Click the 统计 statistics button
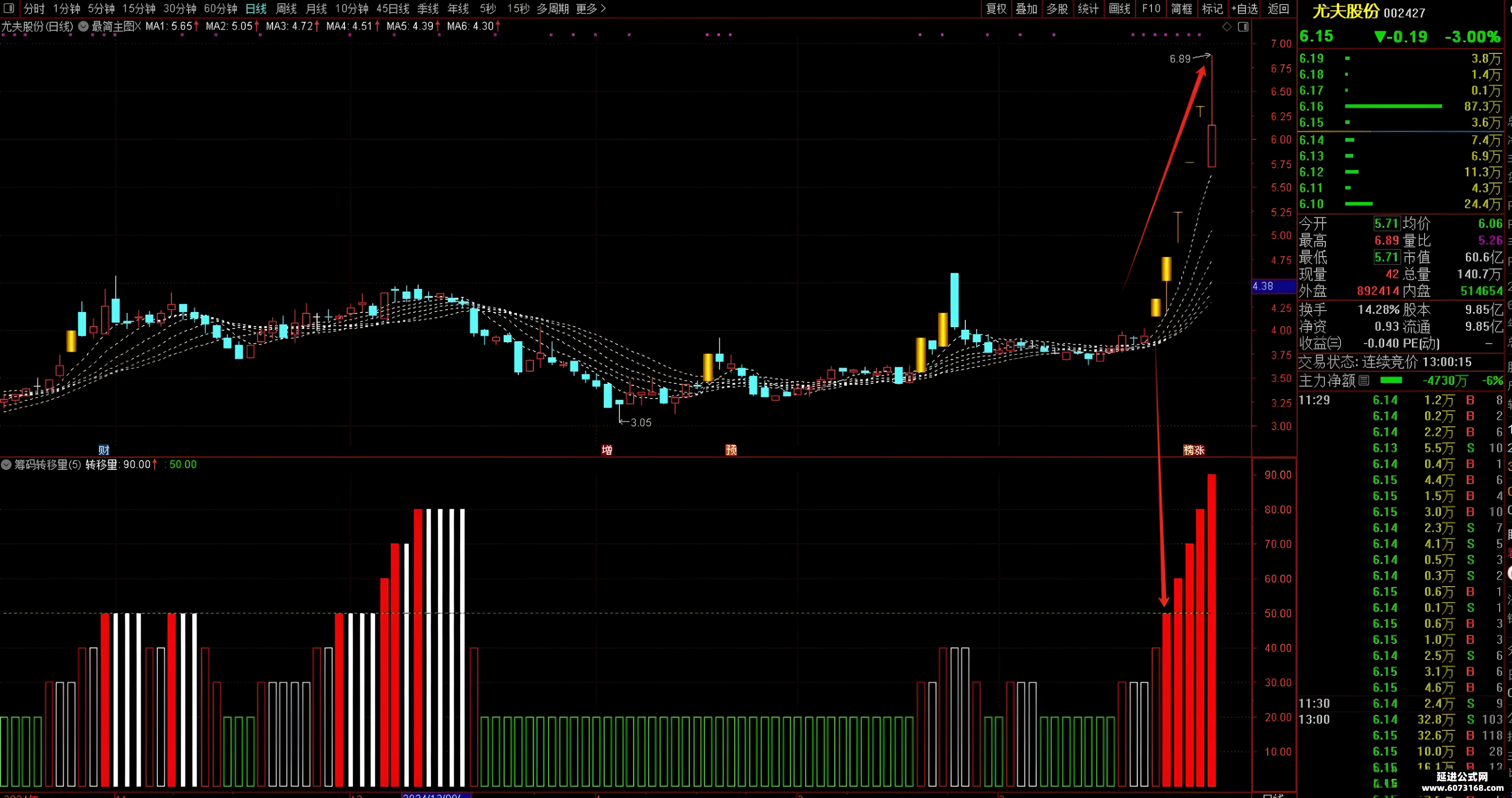This screenshot has height=798, width=1512. 1088,9
